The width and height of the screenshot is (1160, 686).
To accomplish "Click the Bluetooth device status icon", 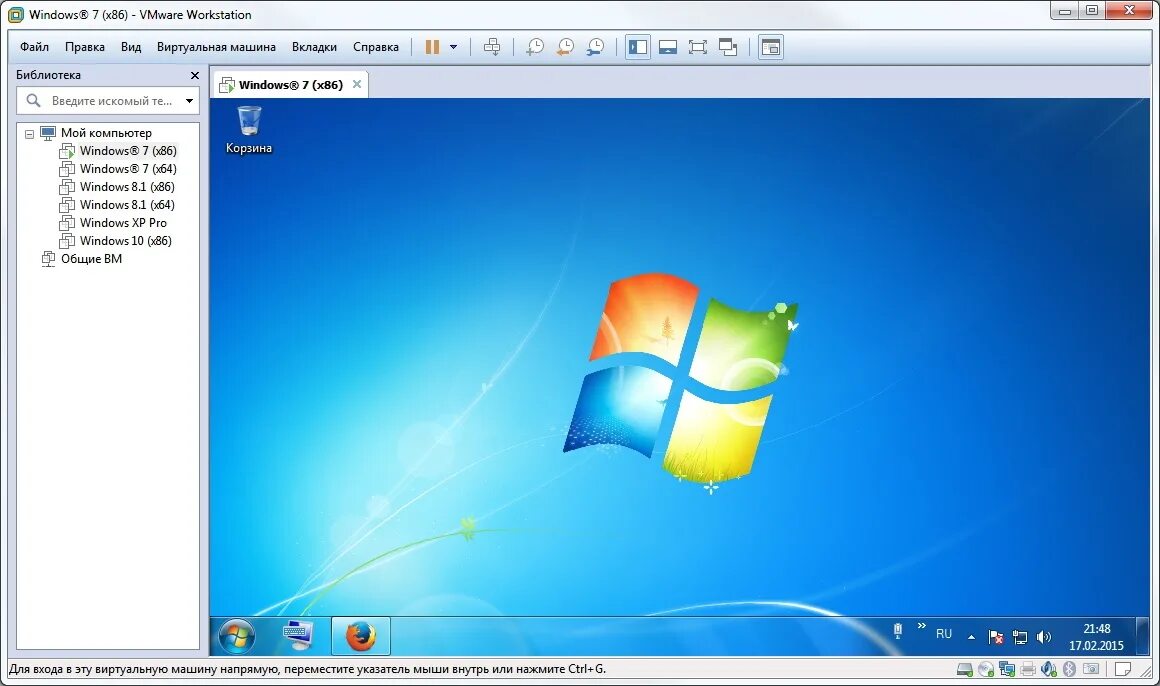I will coord(1070,670).
